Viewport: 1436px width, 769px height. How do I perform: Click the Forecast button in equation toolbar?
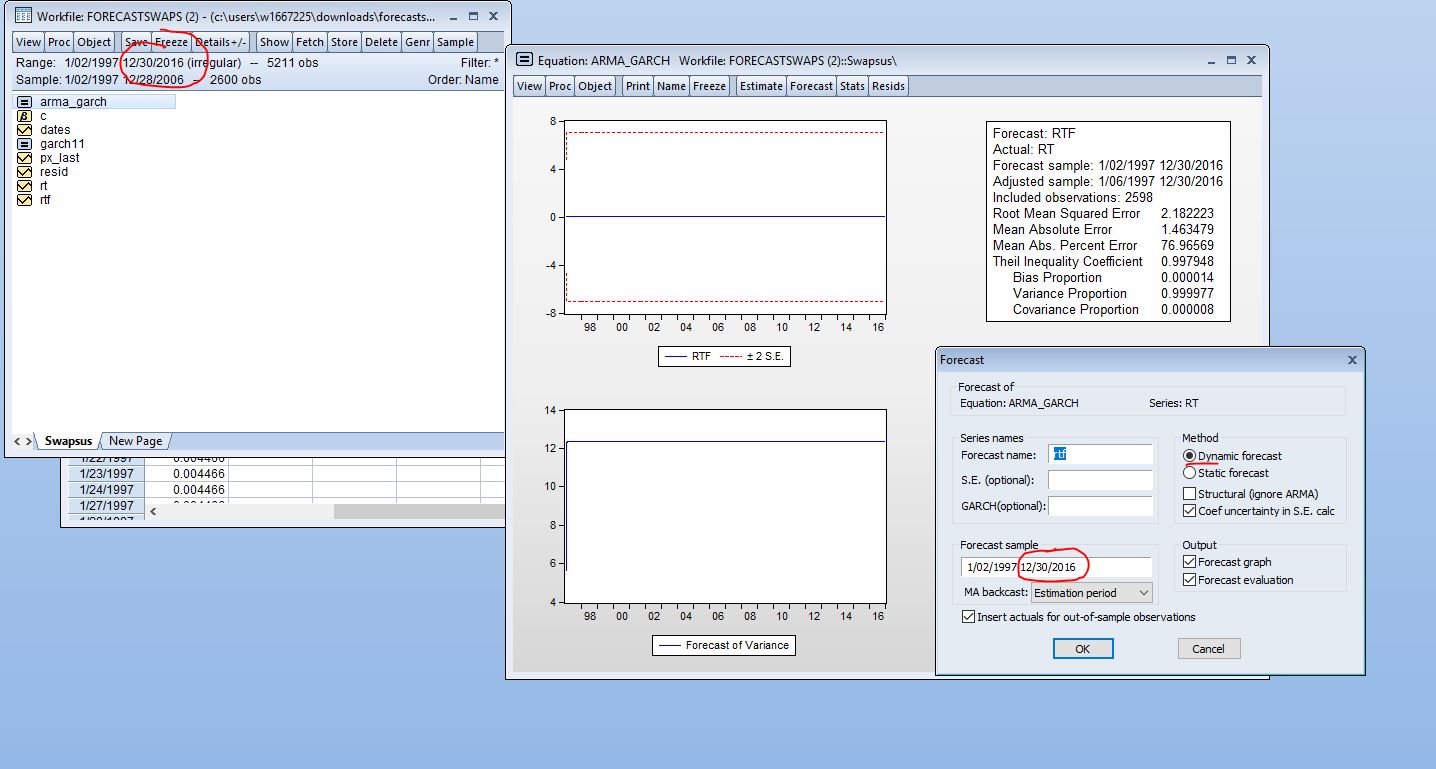click(x=811, y=86)
